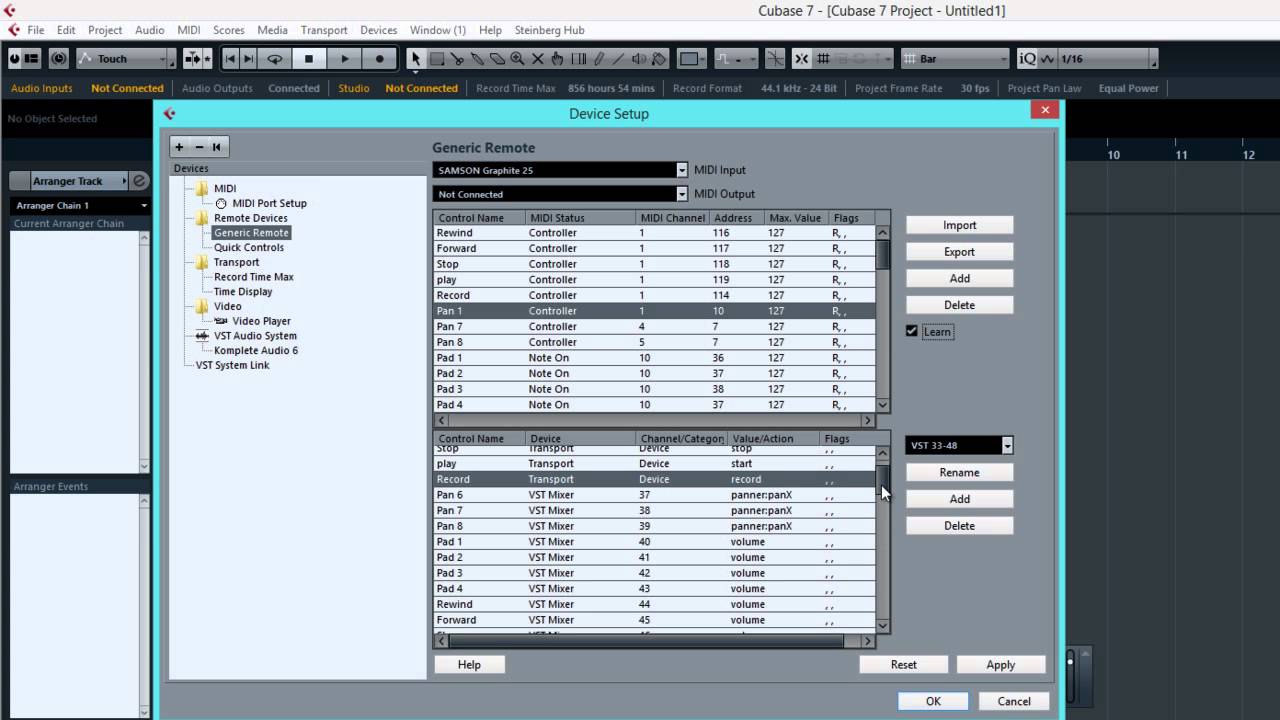Enable the Learn checkbox
The width and height of the screenshot is (1280, 720).
(912, 331)
